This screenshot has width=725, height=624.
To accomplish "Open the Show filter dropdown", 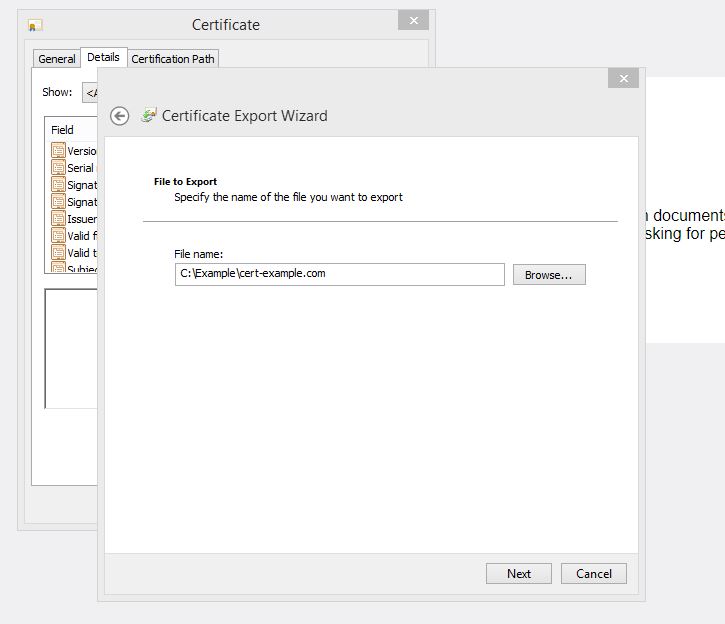I will 89,93.
